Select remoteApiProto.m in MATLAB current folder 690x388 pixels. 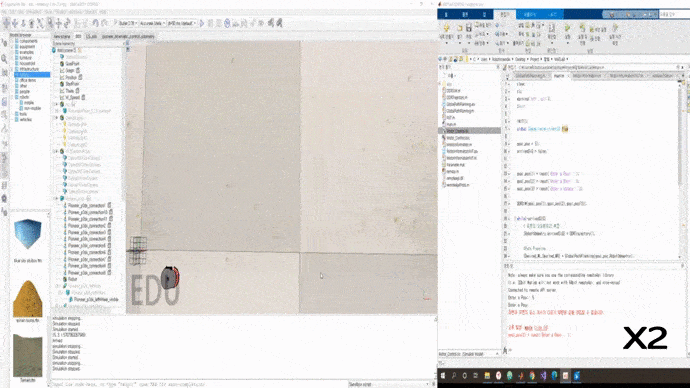tap(458, 185)
